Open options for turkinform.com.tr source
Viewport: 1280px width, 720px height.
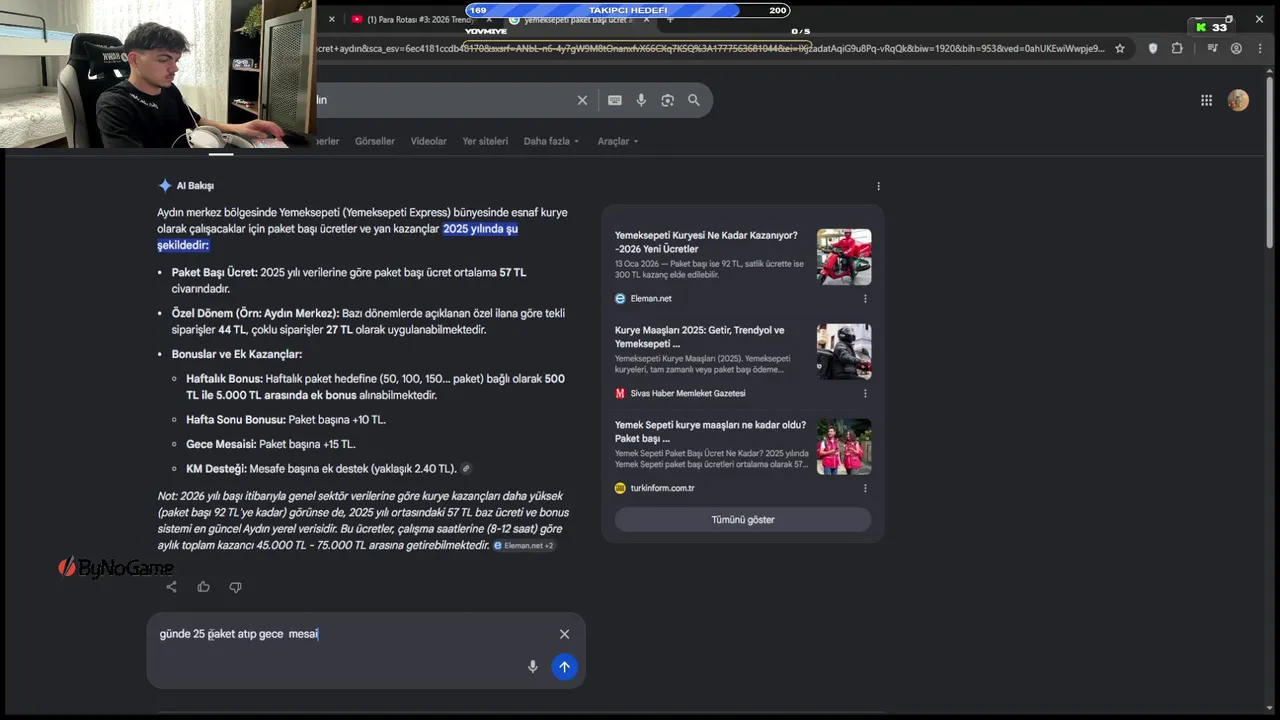coord(865,489)
